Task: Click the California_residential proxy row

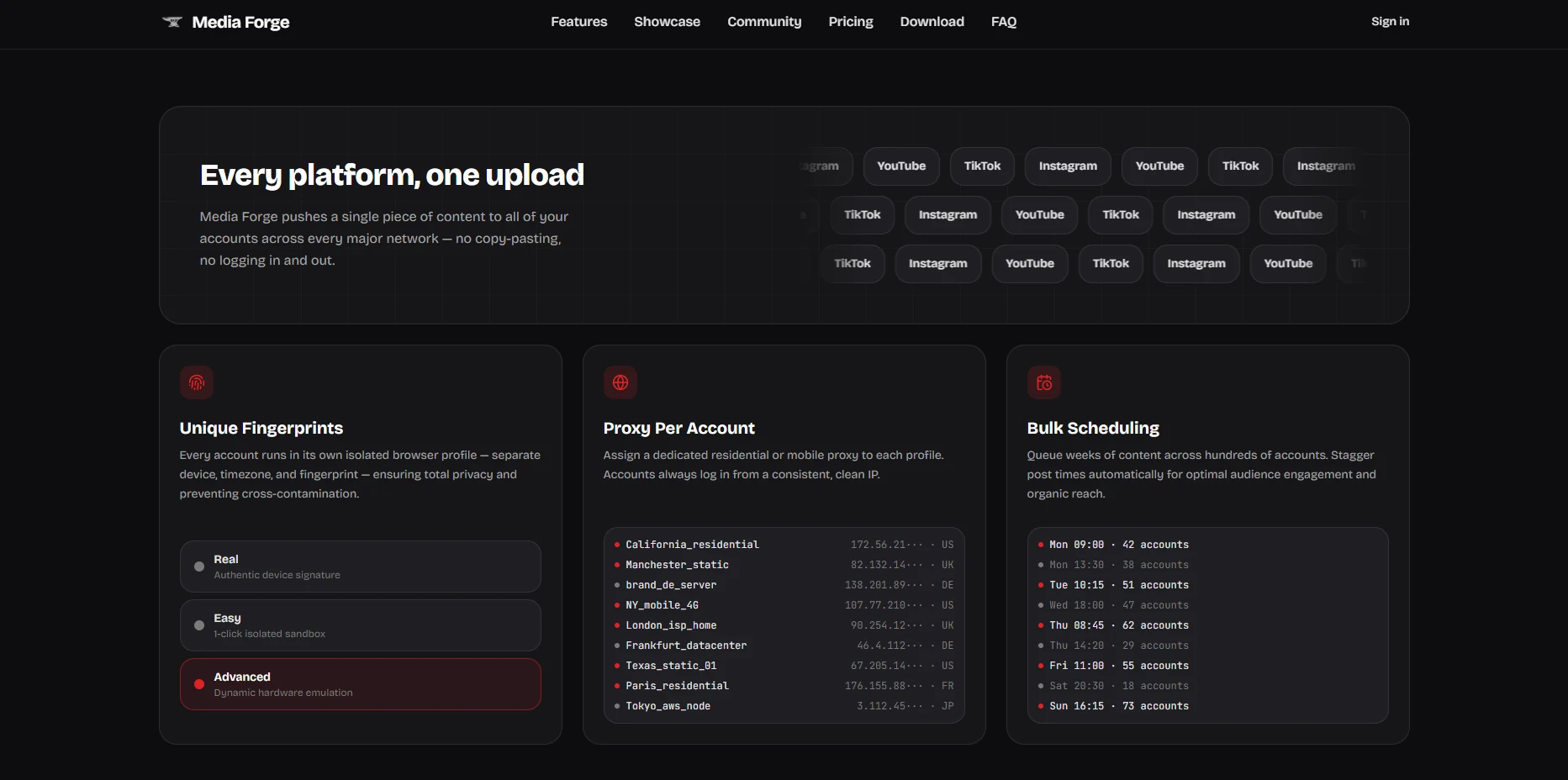Action: click(784, 545)
